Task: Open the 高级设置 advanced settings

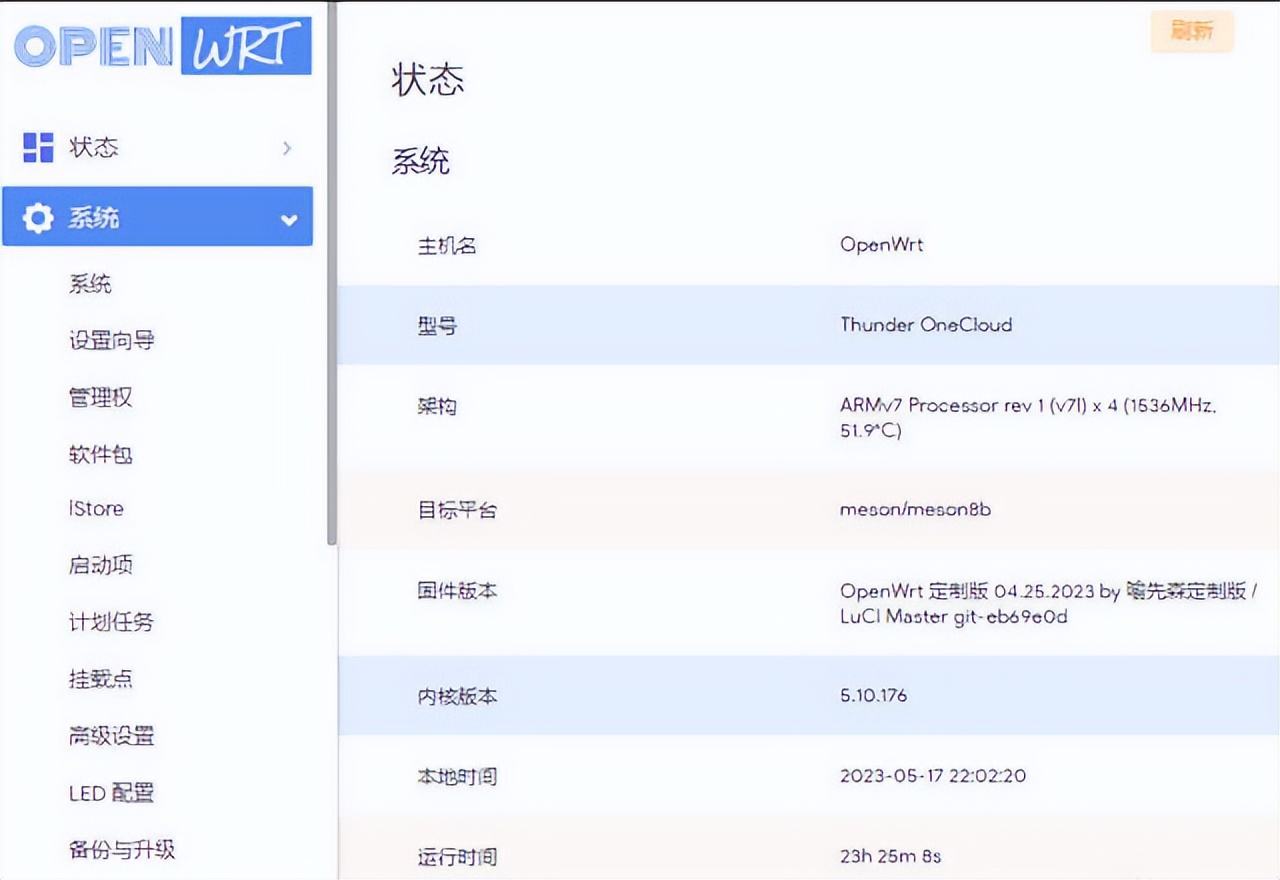Action: (110, 736)
